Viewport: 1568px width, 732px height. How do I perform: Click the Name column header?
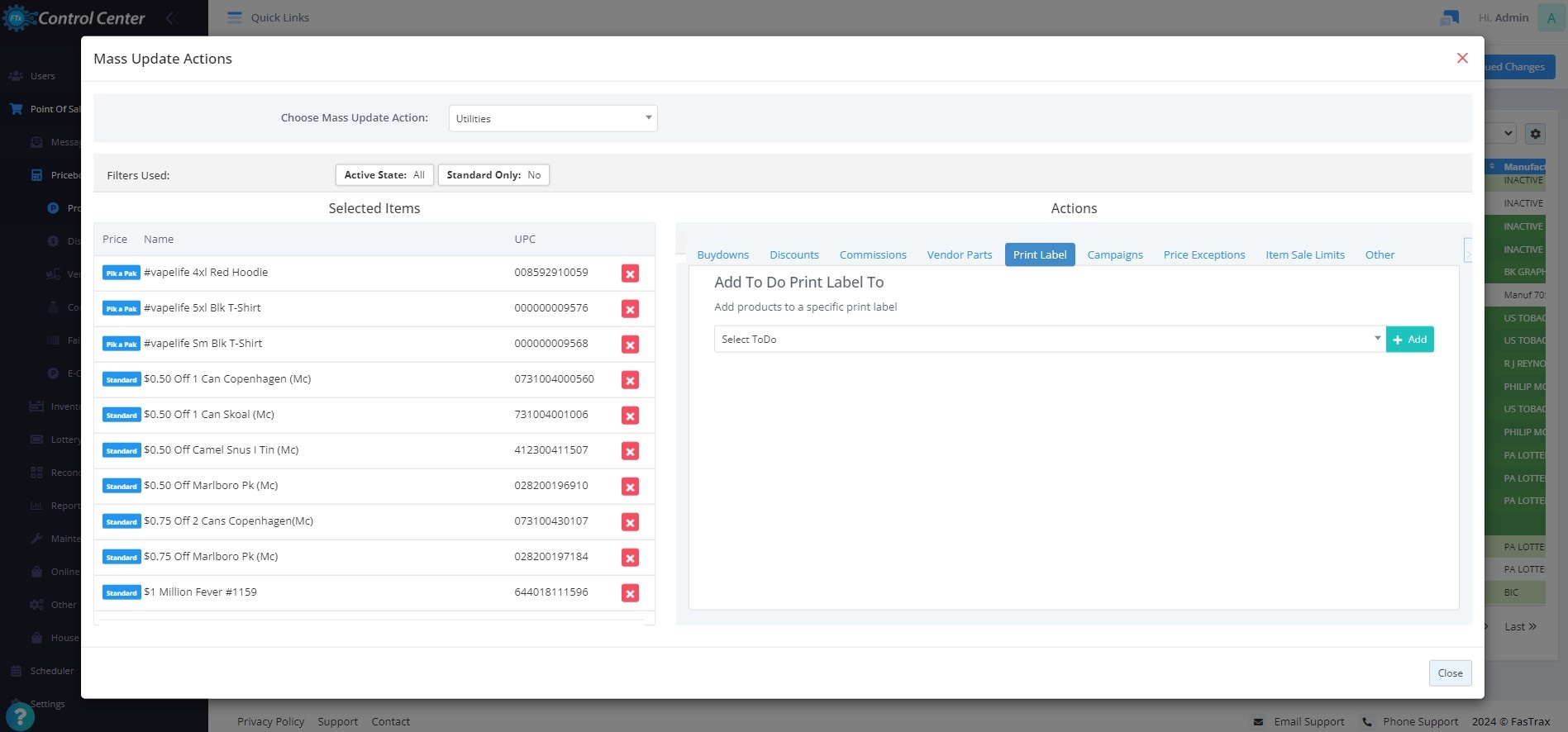(x=159, y=239)
